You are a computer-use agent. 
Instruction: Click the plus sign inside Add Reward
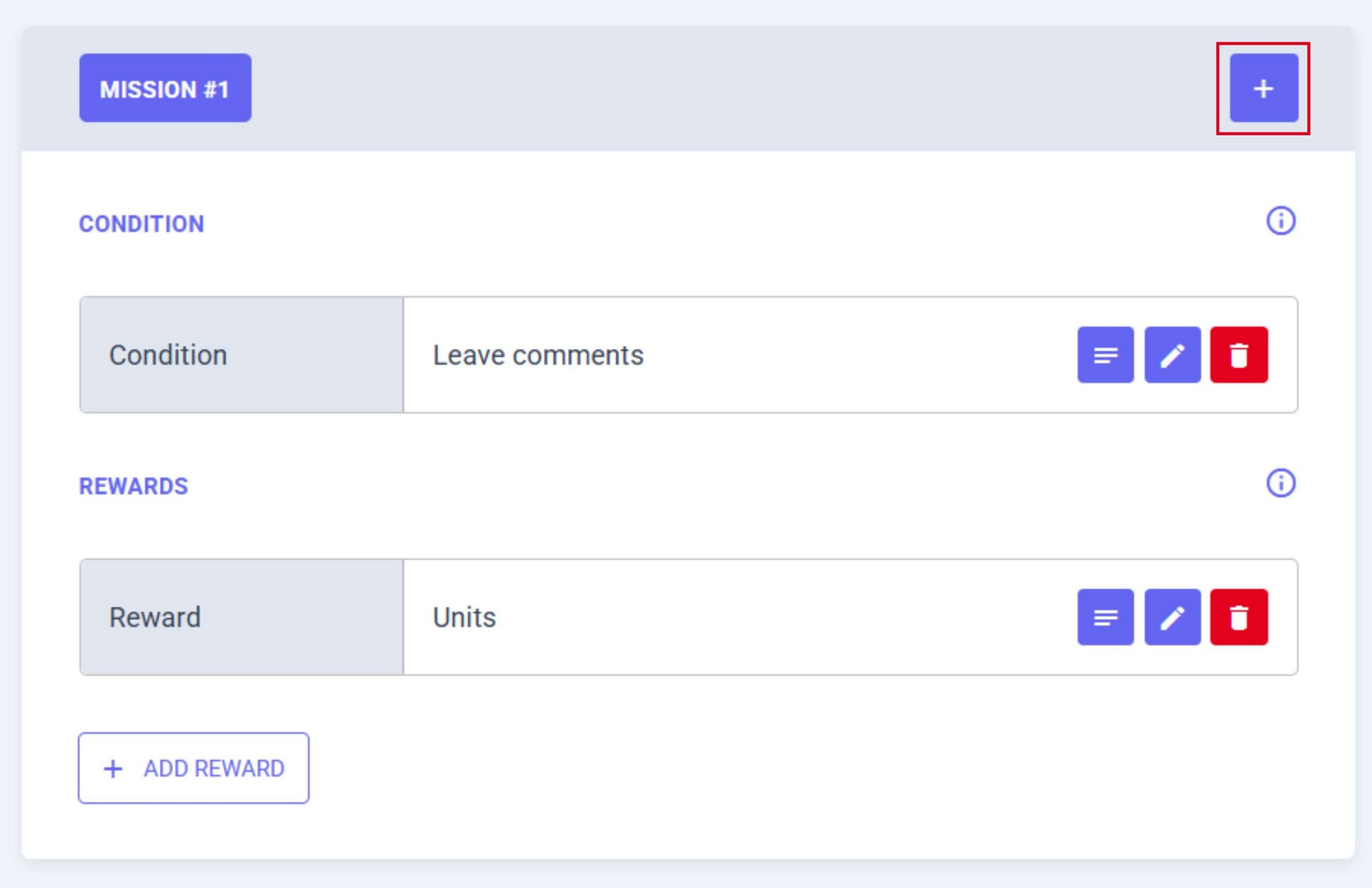(113, 769)
